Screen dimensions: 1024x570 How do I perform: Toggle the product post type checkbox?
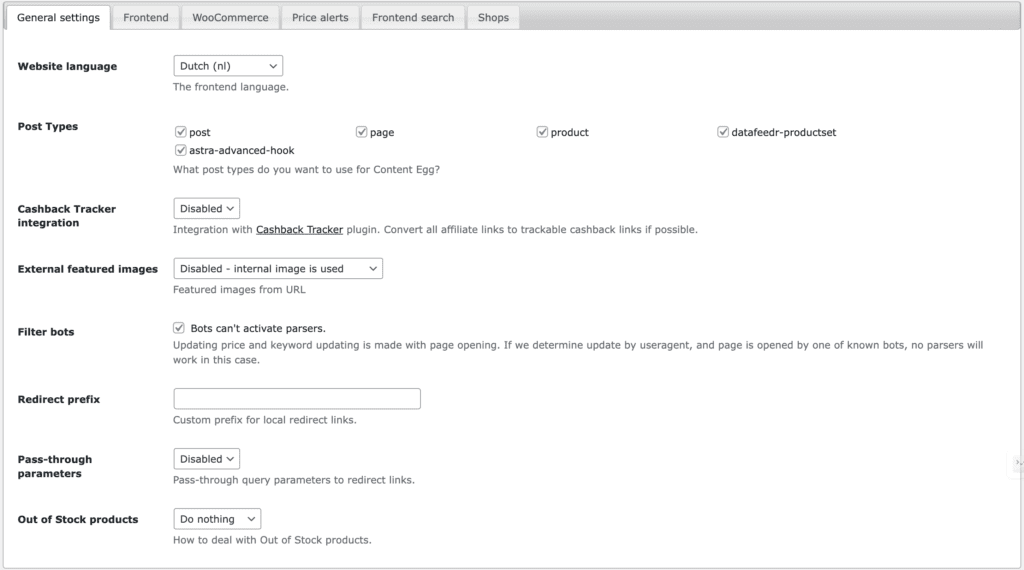[542, 132]
